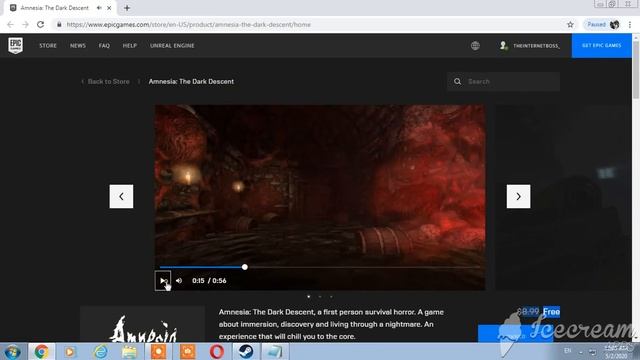640x360 pixels.
Task: Launch Internet Explorer from taskbar
Action: coord(100,351)
